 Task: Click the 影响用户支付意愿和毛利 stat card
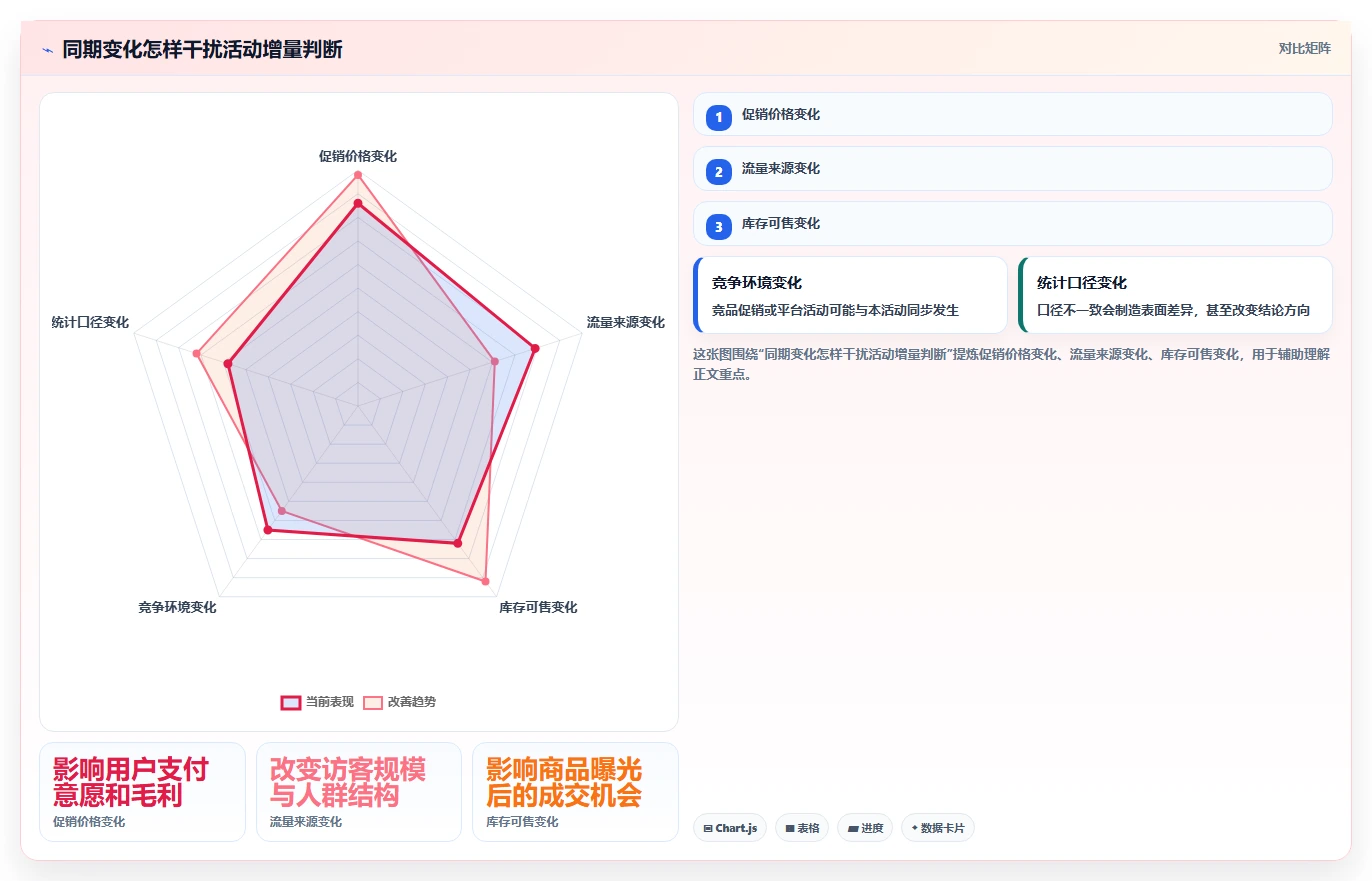(x=142, y=792)
